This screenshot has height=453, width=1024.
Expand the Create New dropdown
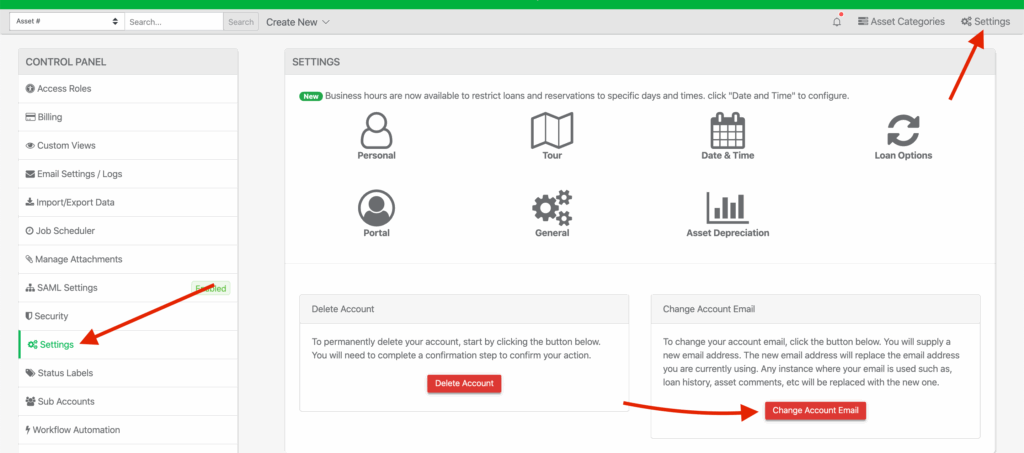(x=298, y=22)
